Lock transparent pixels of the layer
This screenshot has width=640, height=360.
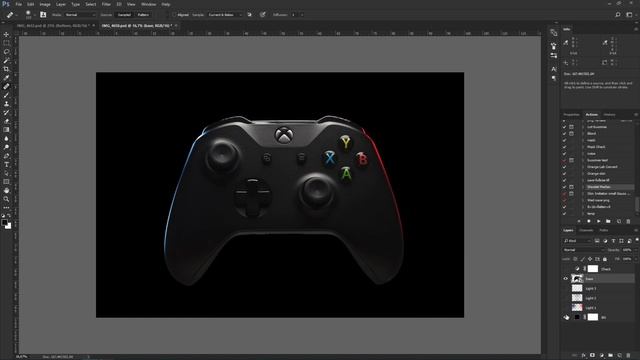(575, 259)
